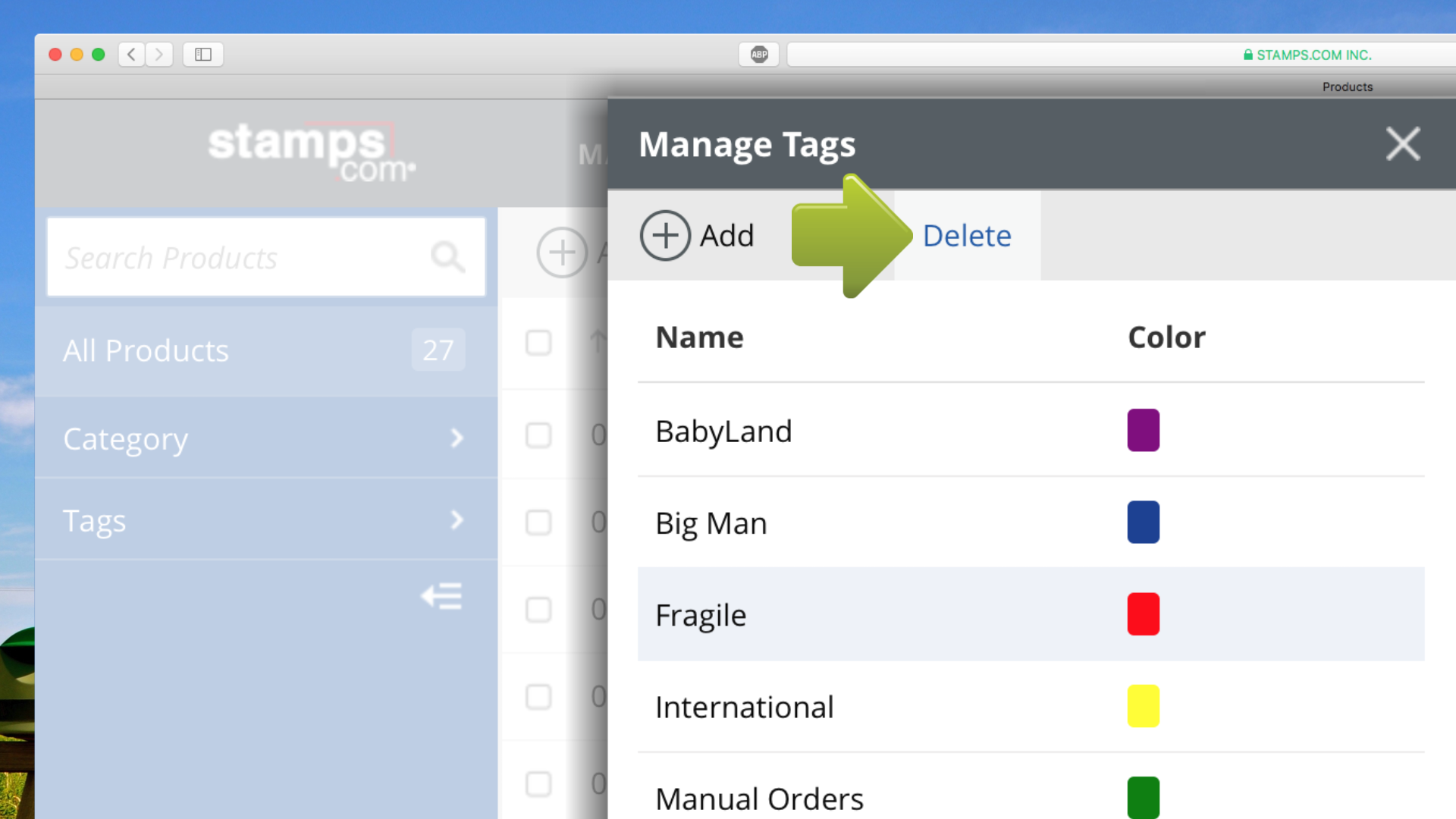Tick the fourth row product checkbox
The width and height of the screenshot is (1456, 819).
[538, 697]
